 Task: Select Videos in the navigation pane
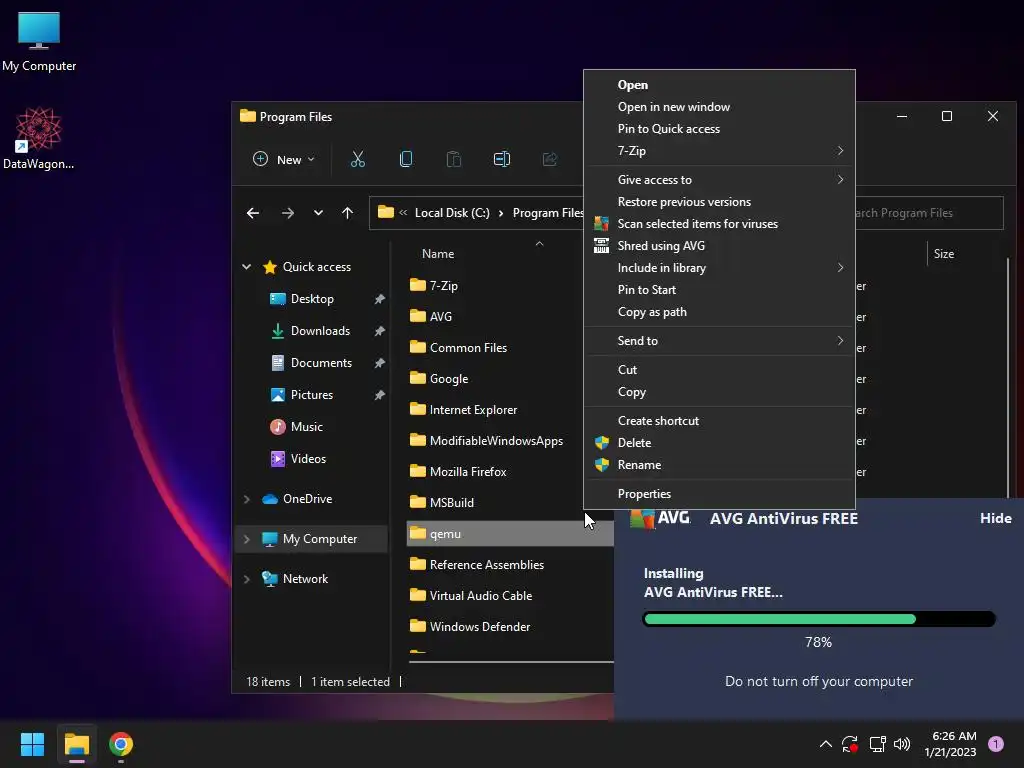point(308,459)
